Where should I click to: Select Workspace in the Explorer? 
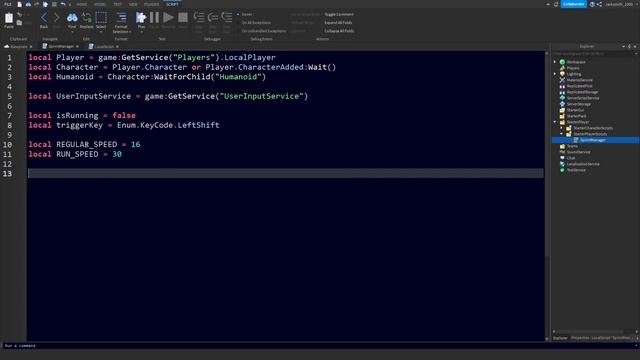tap(576, 62)
